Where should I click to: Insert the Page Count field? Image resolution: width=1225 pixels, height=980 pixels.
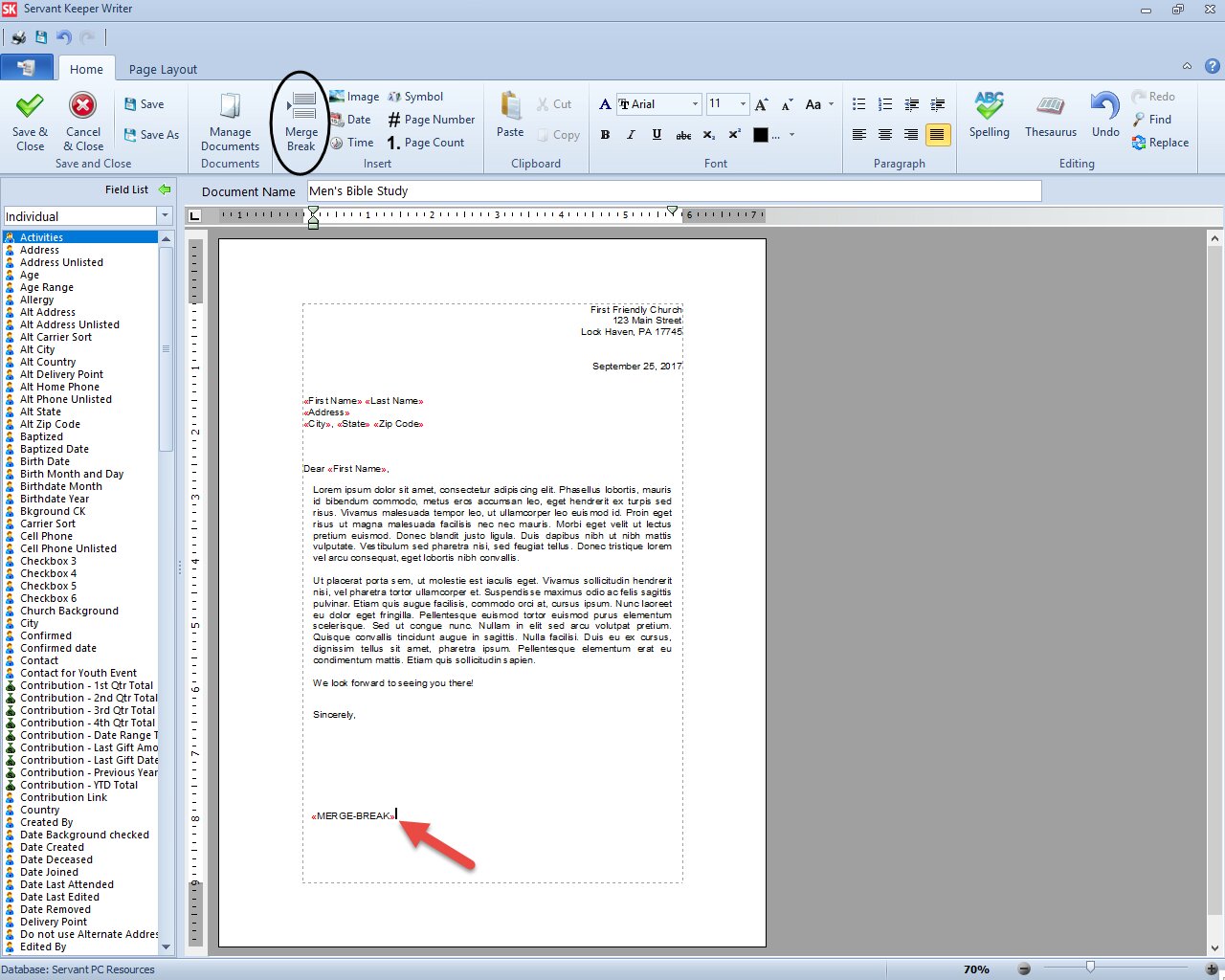426,143
